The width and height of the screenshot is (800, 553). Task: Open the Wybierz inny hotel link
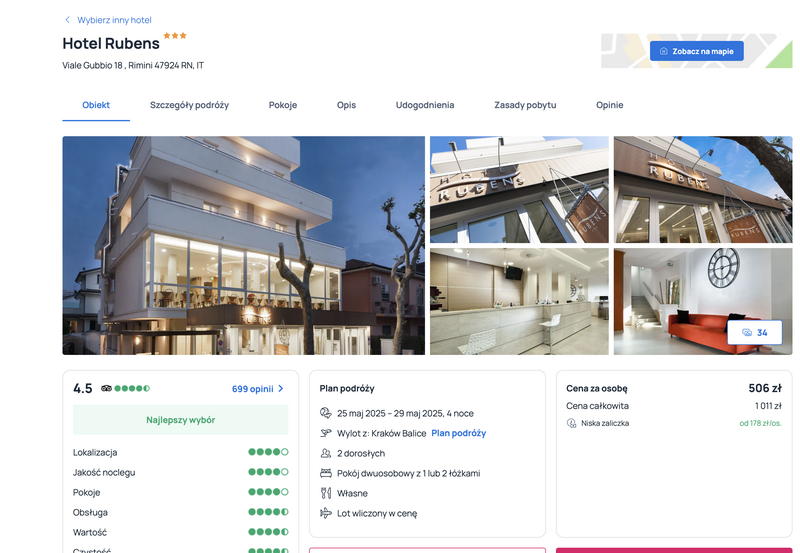(114, 20)
